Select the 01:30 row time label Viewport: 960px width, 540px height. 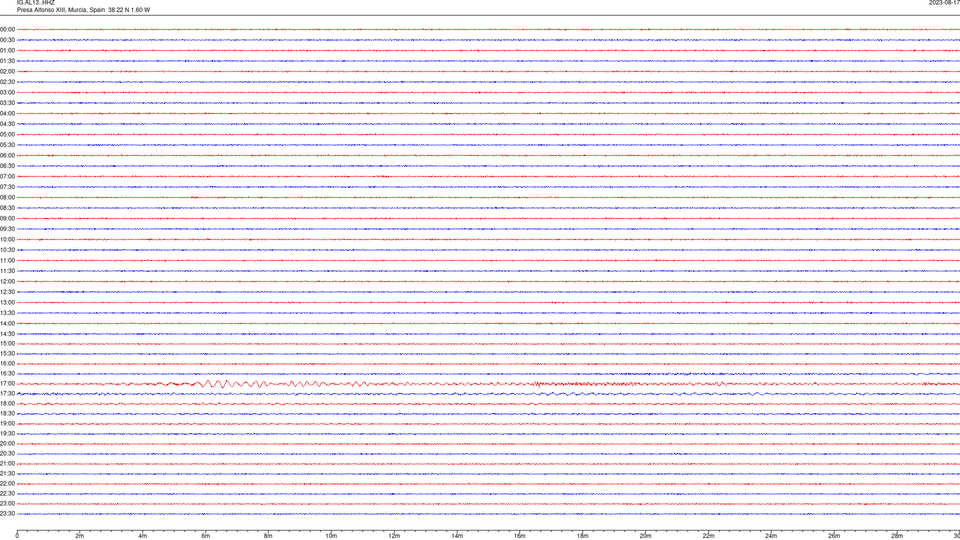[7, 61]
